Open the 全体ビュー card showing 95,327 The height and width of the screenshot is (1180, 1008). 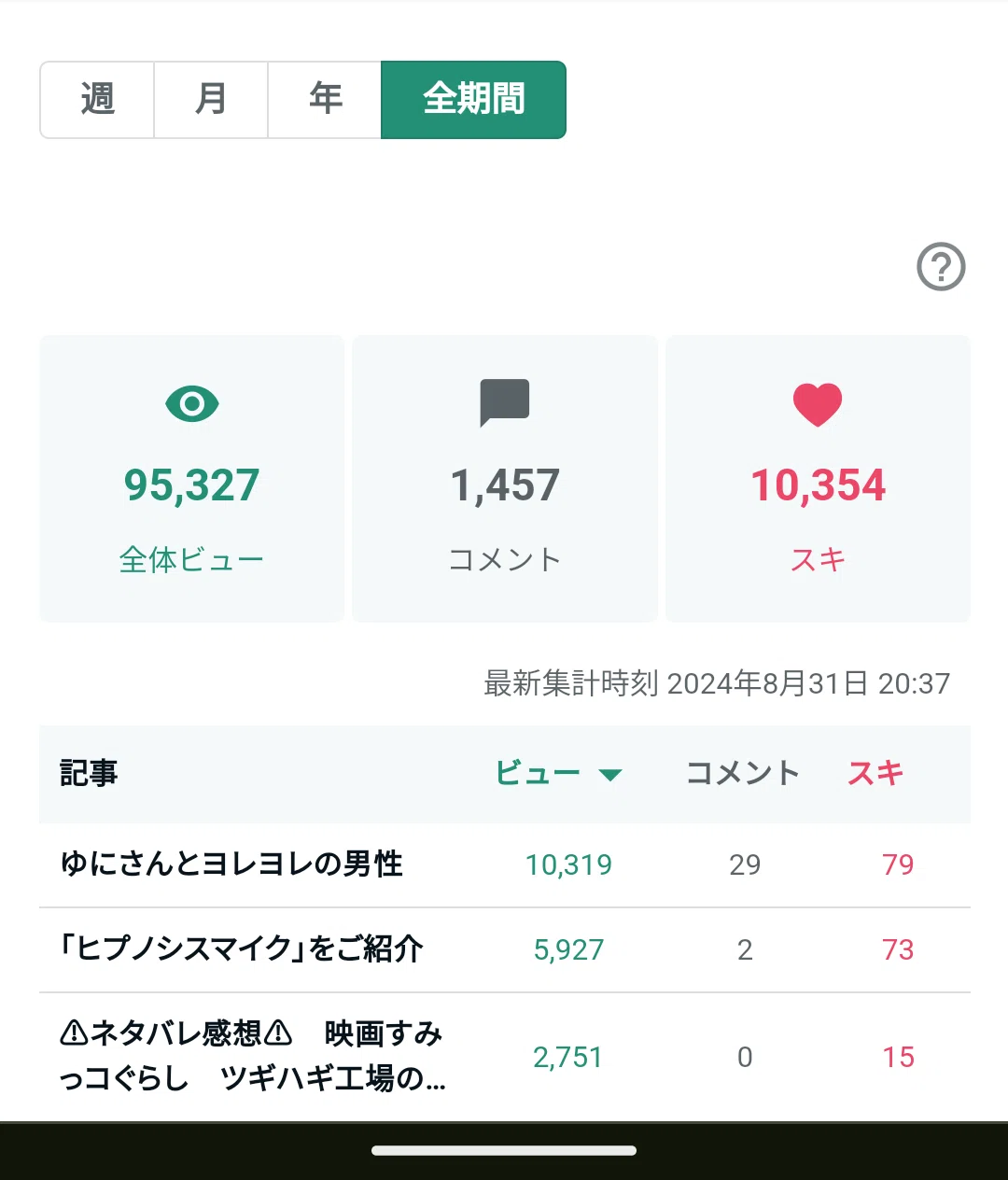[192, 479]
